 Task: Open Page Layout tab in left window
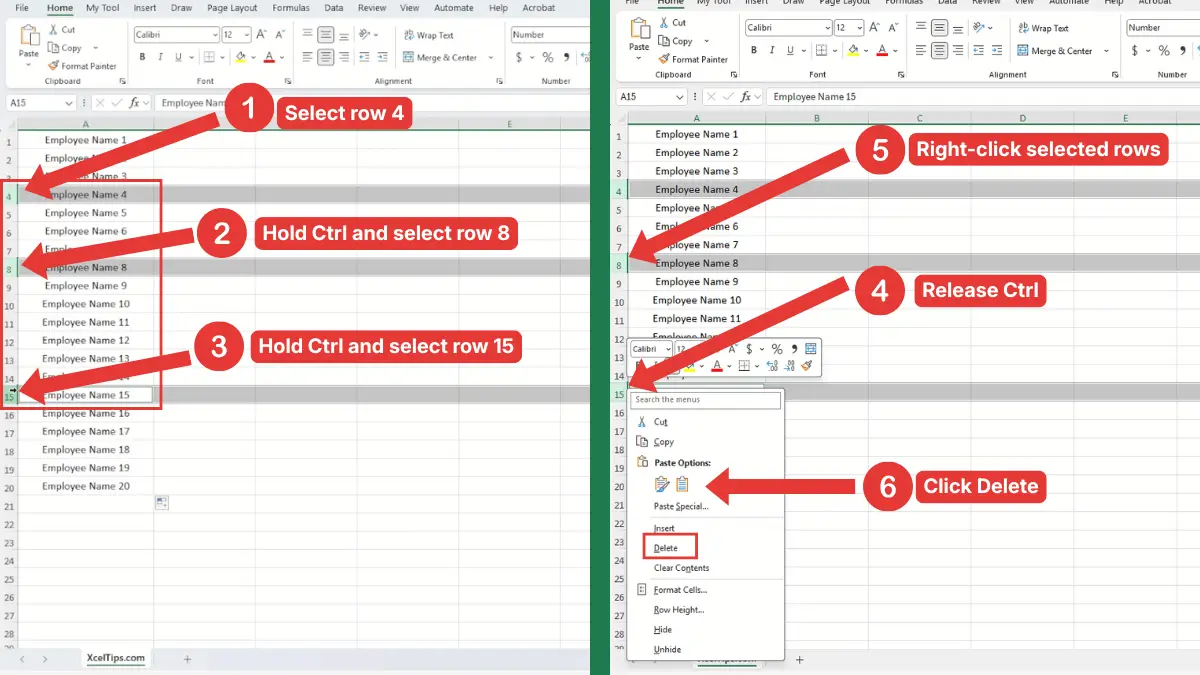[232, 8]
